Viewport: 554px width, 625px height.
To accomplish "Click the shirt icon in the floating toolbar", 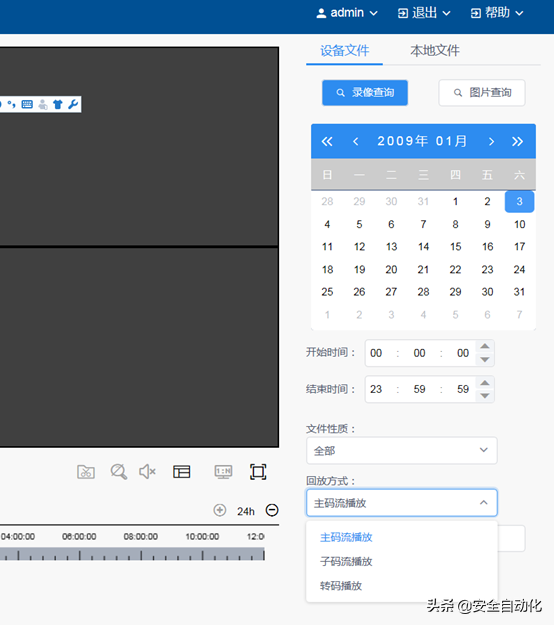I will tap(58, 104).
